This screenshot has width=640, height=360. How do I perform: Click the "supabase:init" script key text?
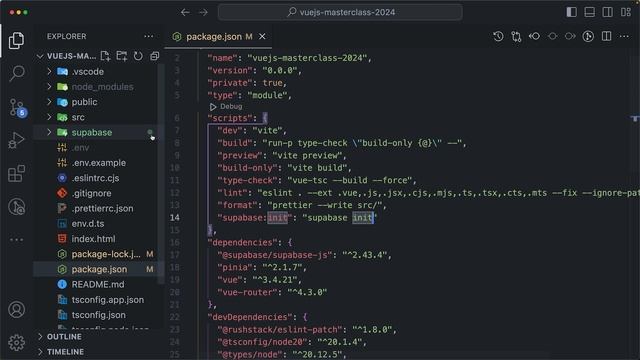pyautogui.click(x=255, y=218)
